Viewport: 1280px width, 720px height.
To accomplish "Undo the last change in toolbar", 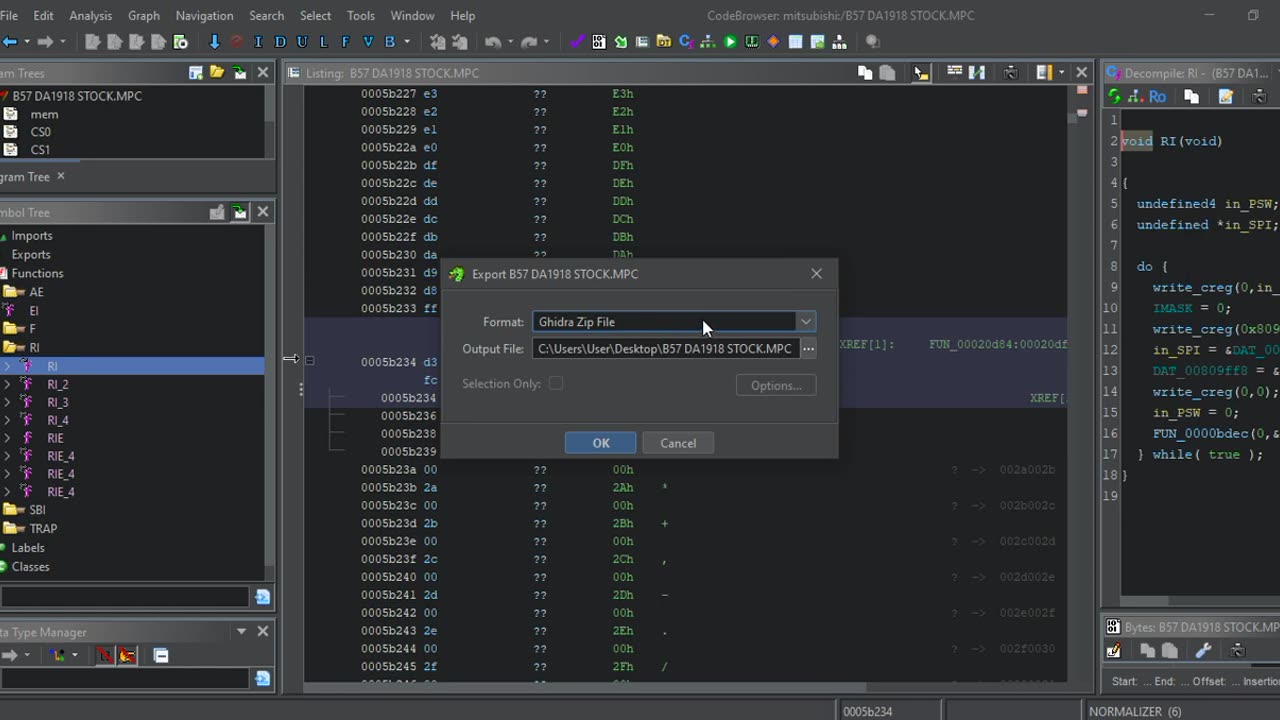I will pos(492,42).
